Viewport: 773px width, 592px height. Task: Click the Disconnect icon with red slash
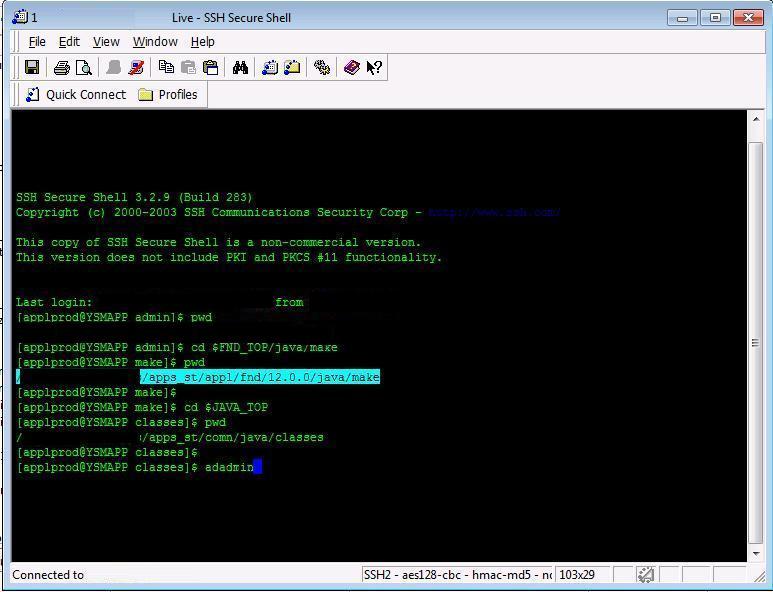click(x=136, y=67)
